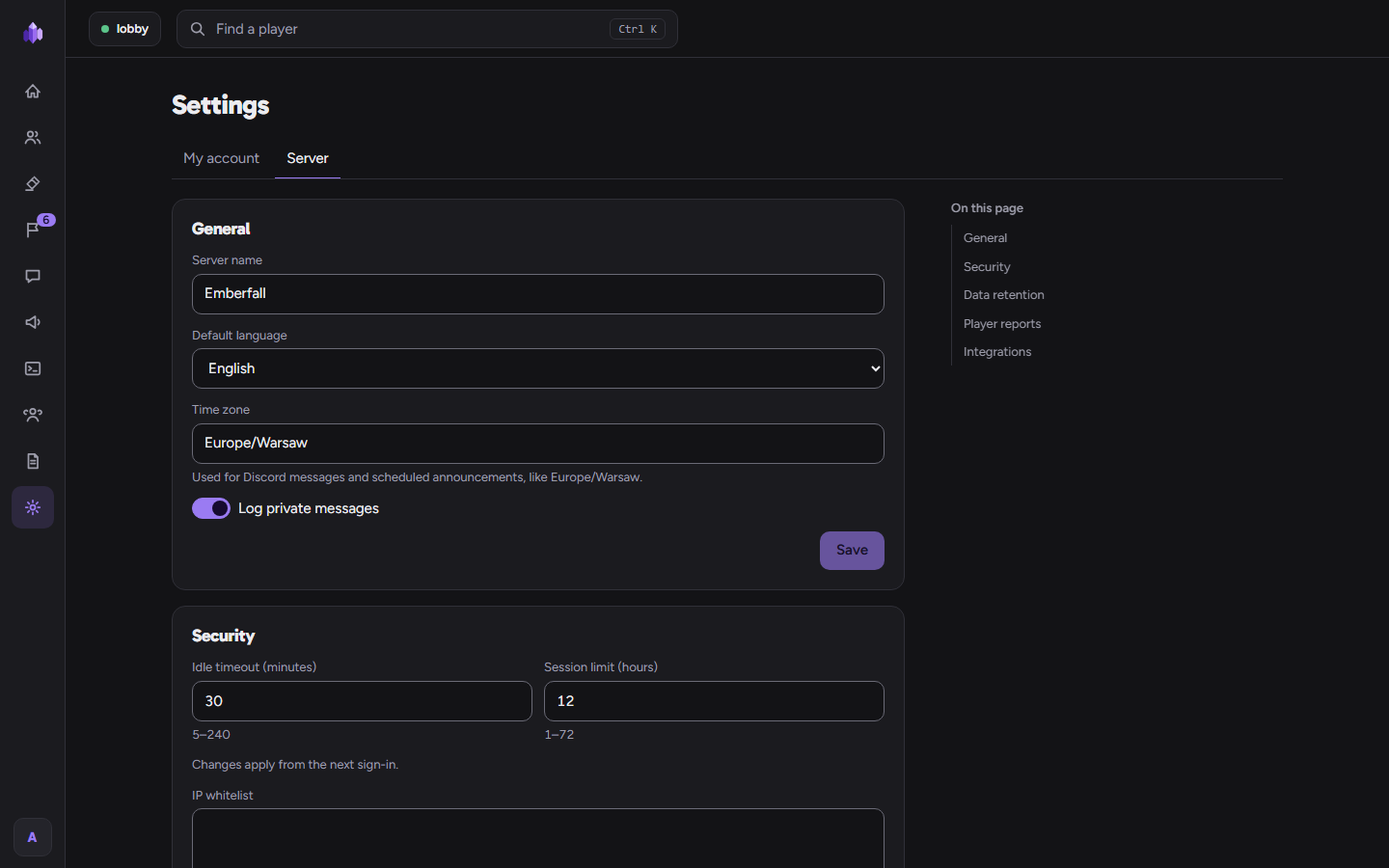Switch to the My account tab
This screenshot has width=1389, height=868.
(221, 158)
